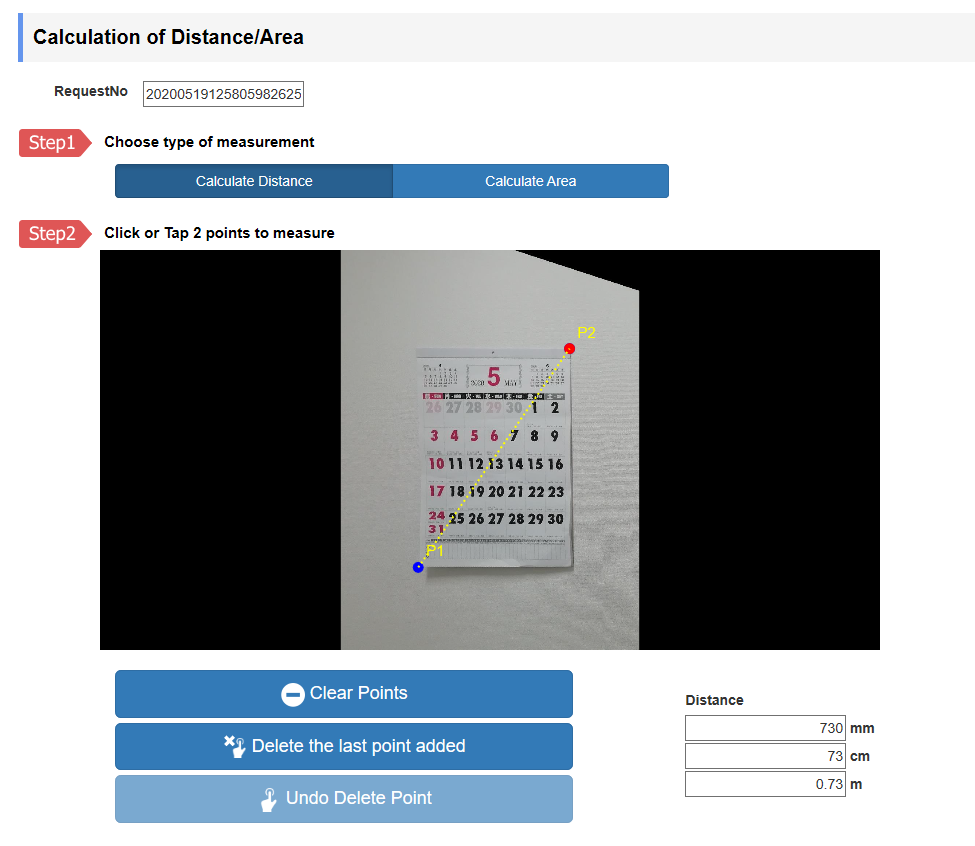This screenshot has height=846, width=975.
Task: Click the distance field showing 730 mm
Action: [x=765, y=728]
